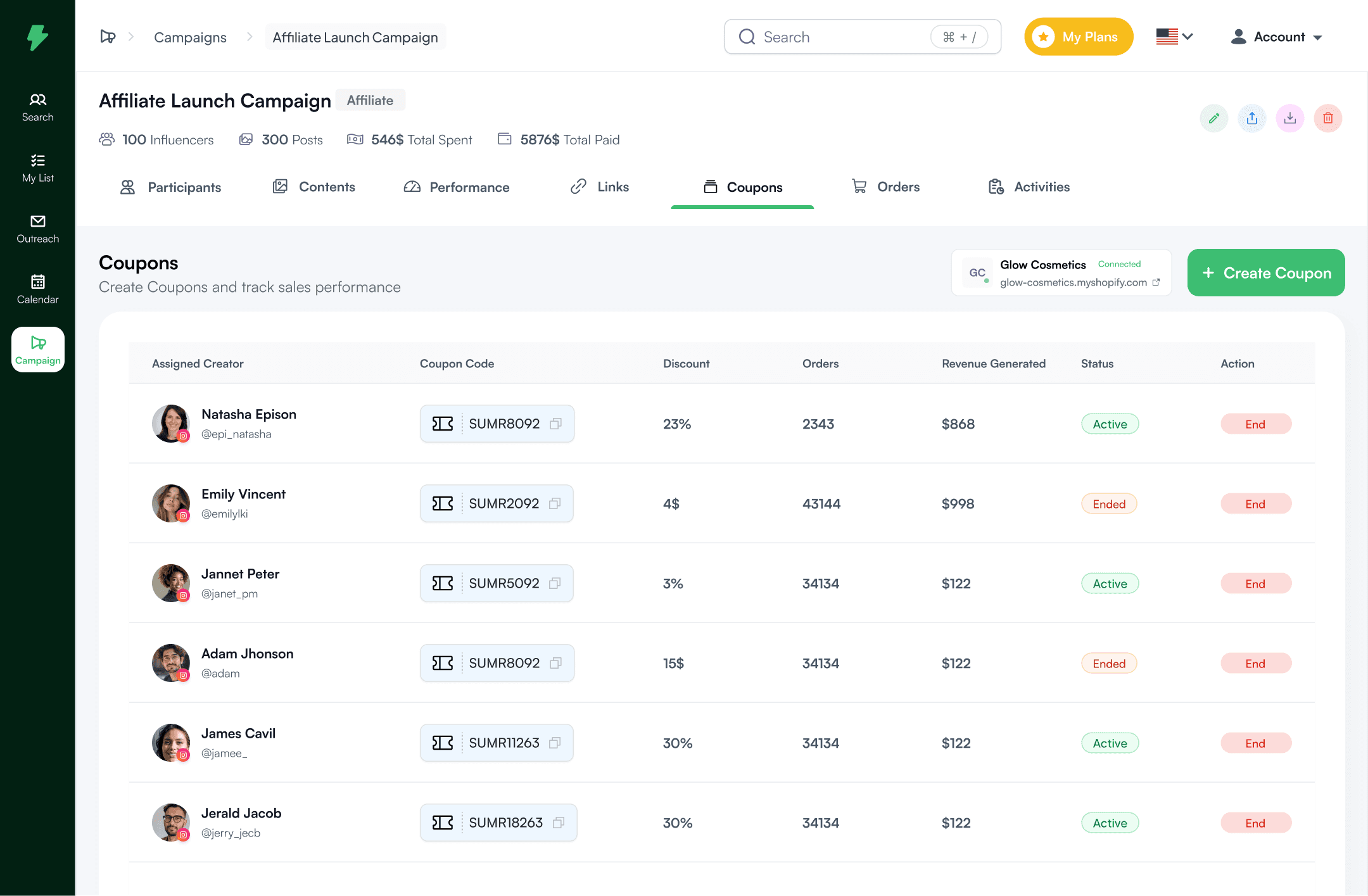Copy Emily Vincent's coupon code SUMR2092
The image size is (1368, 896).
pos(555,503)
